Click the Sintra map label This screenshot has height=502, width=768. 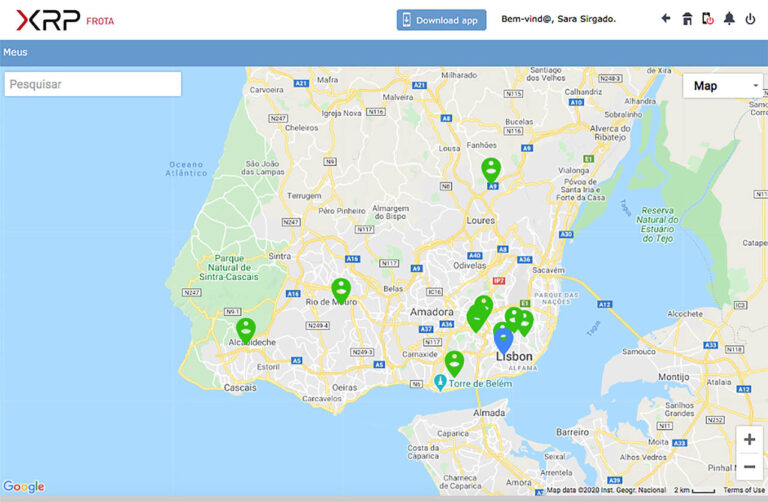280,256
